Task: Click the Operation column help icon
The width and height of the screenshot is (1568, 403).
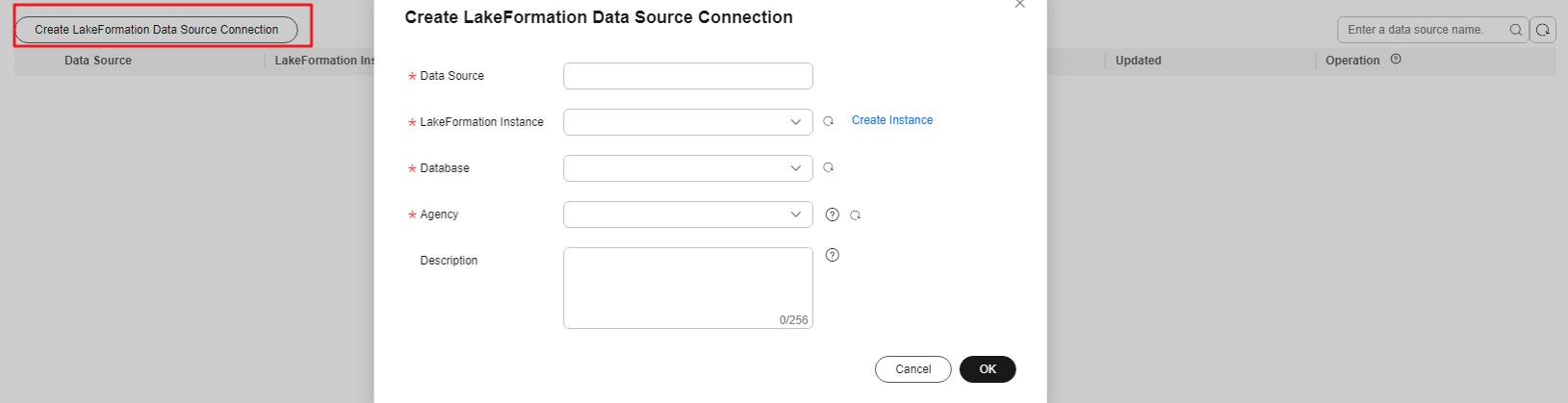Action: click(x=1396, y=60)
